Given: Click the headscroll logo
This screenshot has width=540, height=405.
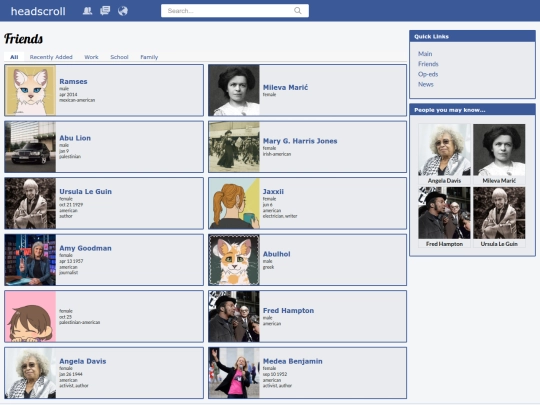Looking at the screenshot, I should pos(38,11).
